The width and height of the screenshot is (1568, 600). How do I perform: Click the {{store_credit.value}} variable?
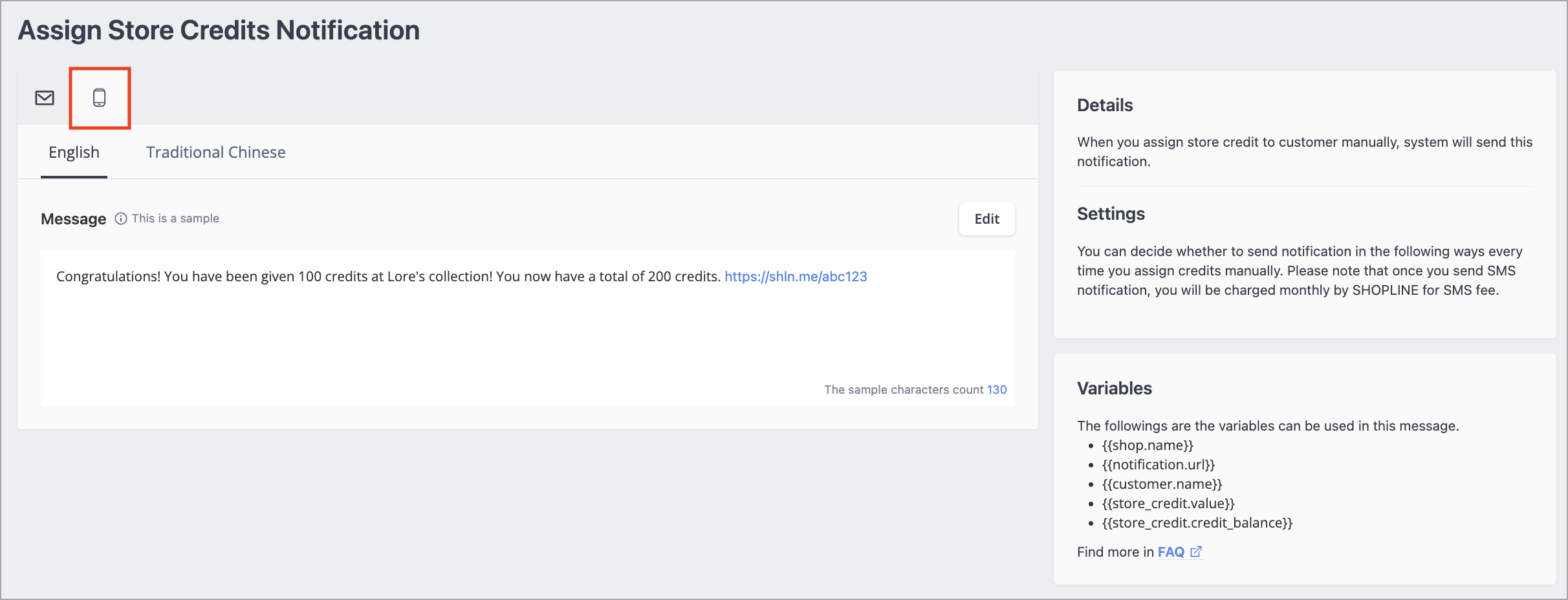pyautogui.click(x=1168, y=503)
